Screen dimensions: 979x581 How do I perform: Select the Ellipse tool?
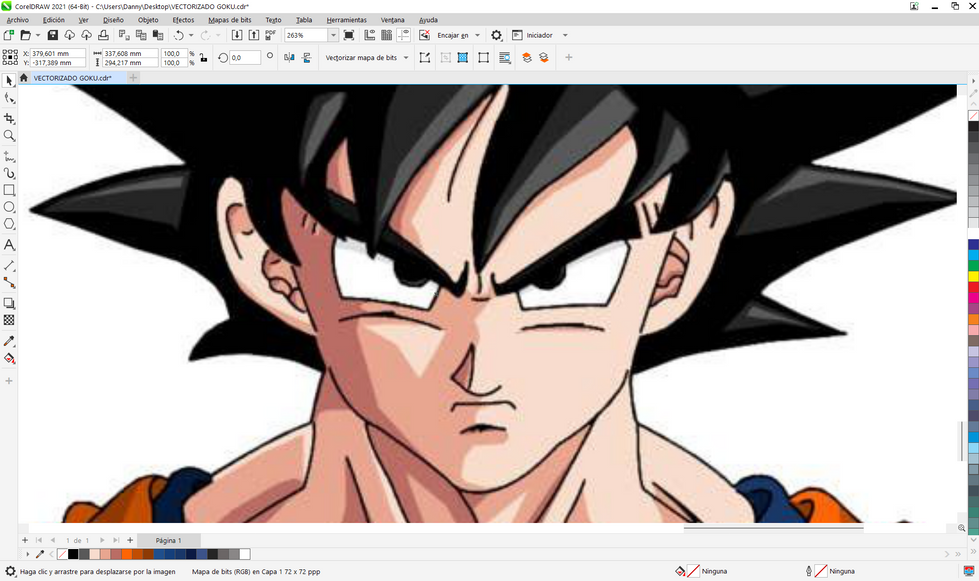pyautogui.click(x=9, y=207)
